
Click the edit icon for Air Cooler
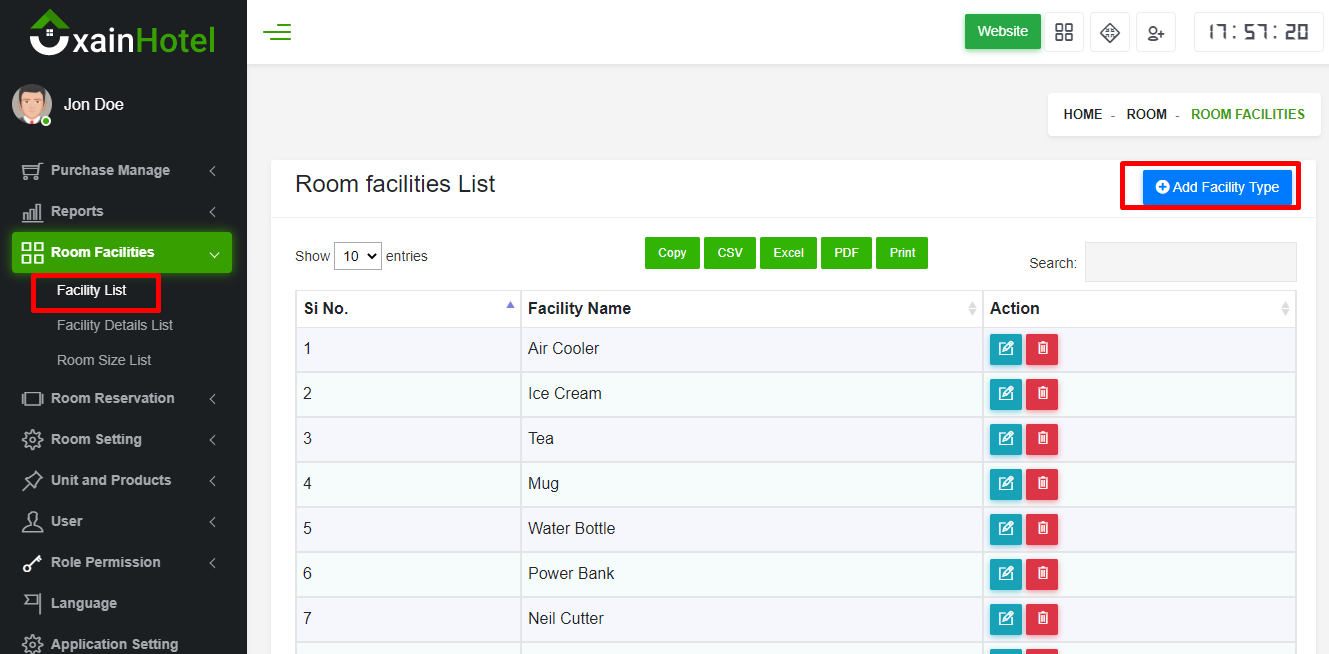tap(1006, 349)
